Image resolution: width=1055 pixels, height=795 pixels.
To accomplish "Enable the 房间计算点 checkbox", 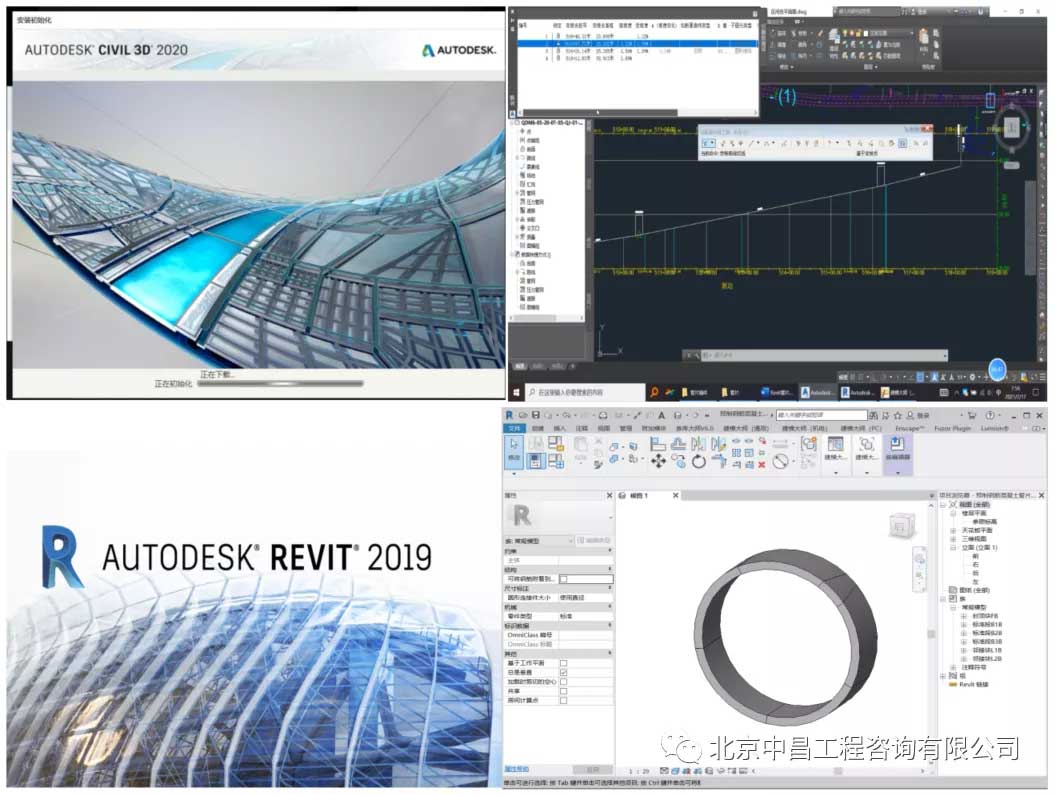I will coord(564,701).
